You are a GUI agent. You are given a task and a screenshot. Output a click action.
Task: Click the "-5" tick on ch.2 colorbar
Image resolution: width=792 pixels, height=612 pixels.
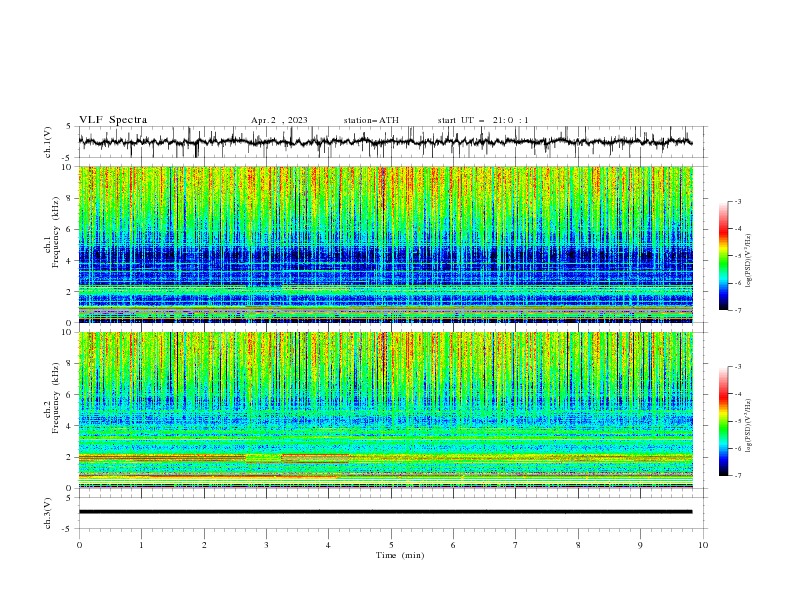click(738, 421)
